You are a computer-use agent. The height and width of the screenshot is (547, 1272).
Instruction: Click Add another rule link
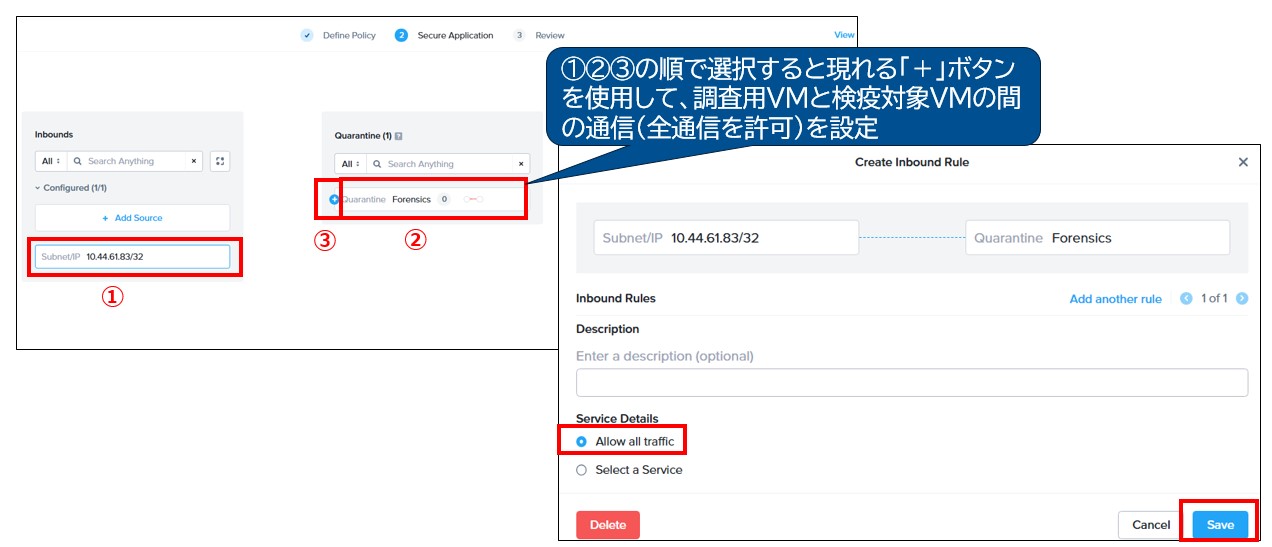click(x=1115, y=299)
